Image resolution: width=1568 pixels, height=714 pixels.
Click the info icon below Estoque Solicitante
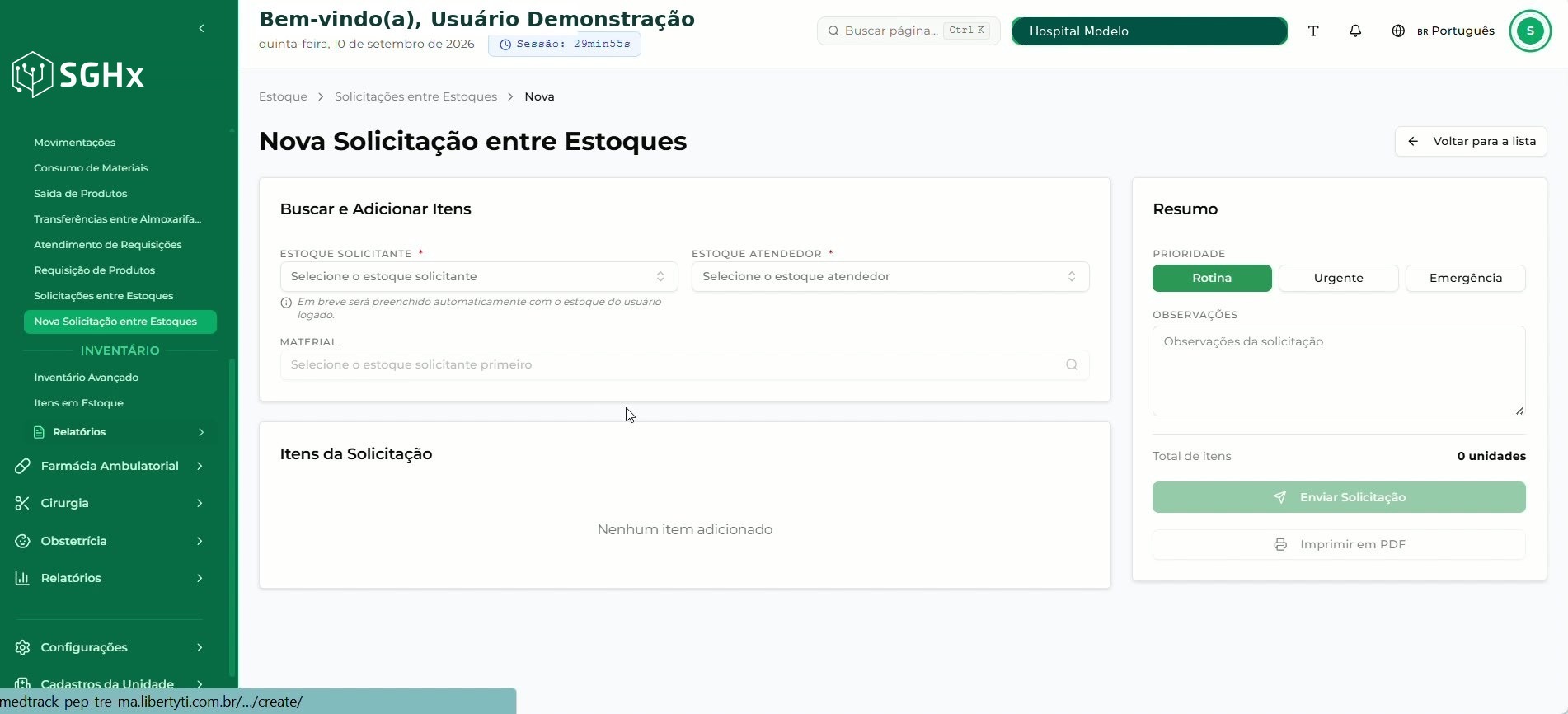286,303
